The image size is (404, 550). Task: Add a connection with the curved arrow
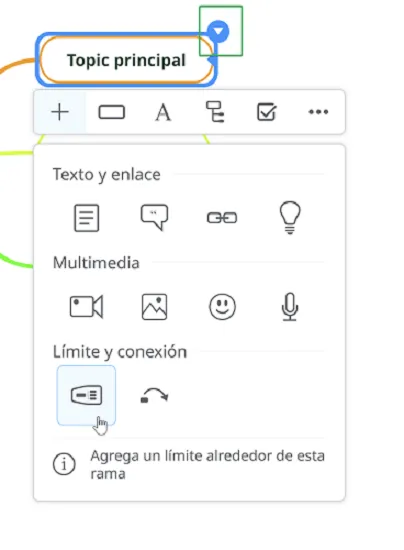pos(154,395)
